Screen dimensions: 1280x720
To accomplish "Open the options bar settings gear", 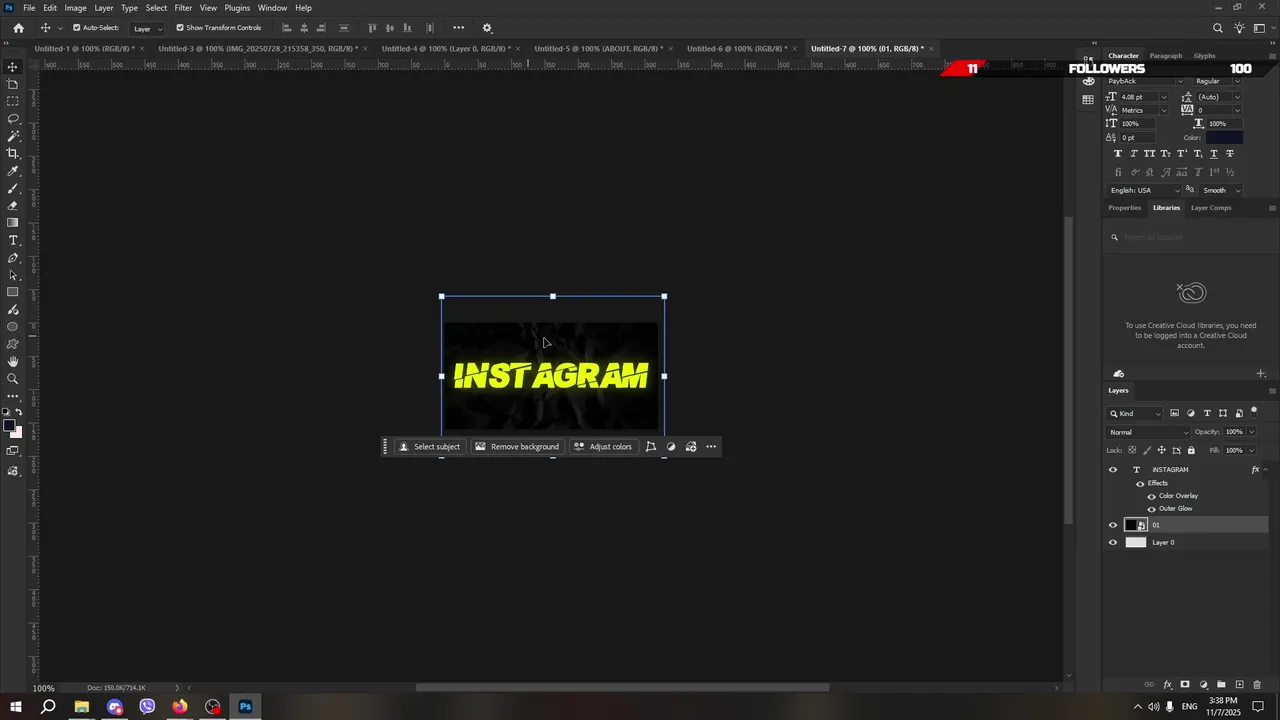I will point(487,28).
